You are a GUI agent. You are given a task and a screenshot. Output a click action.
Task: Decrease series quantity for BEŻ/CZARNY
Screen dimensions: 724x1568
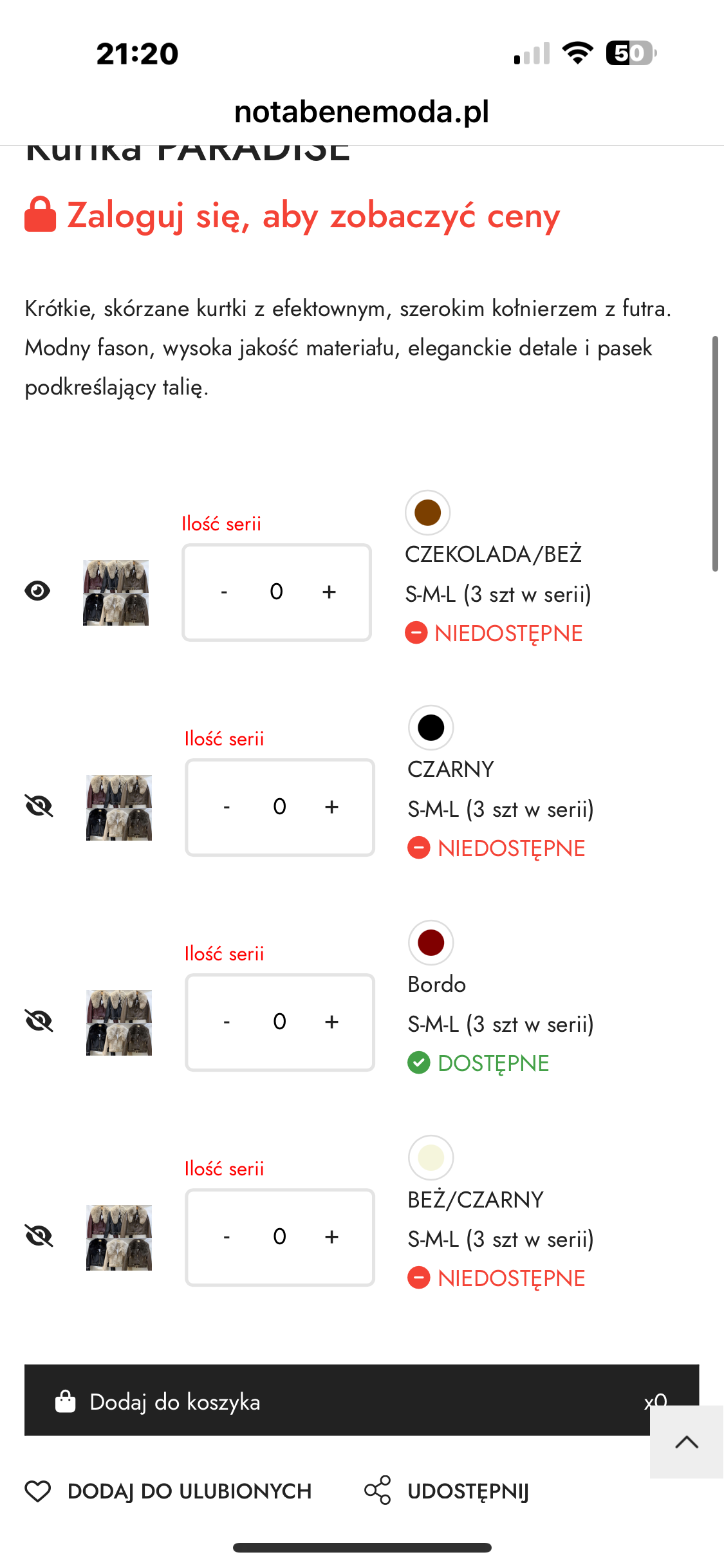click(x=227, y=1237)
